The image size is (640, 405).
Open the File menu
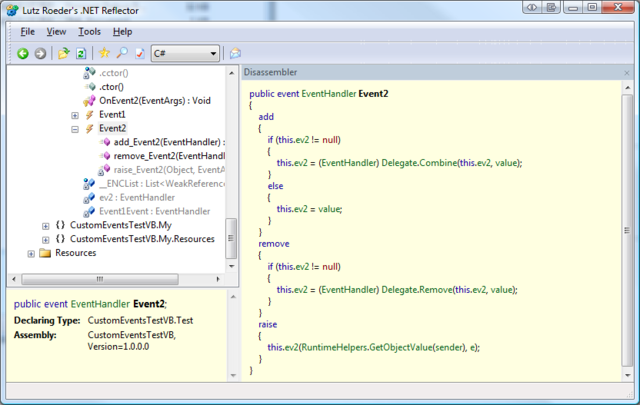(27, 32)
